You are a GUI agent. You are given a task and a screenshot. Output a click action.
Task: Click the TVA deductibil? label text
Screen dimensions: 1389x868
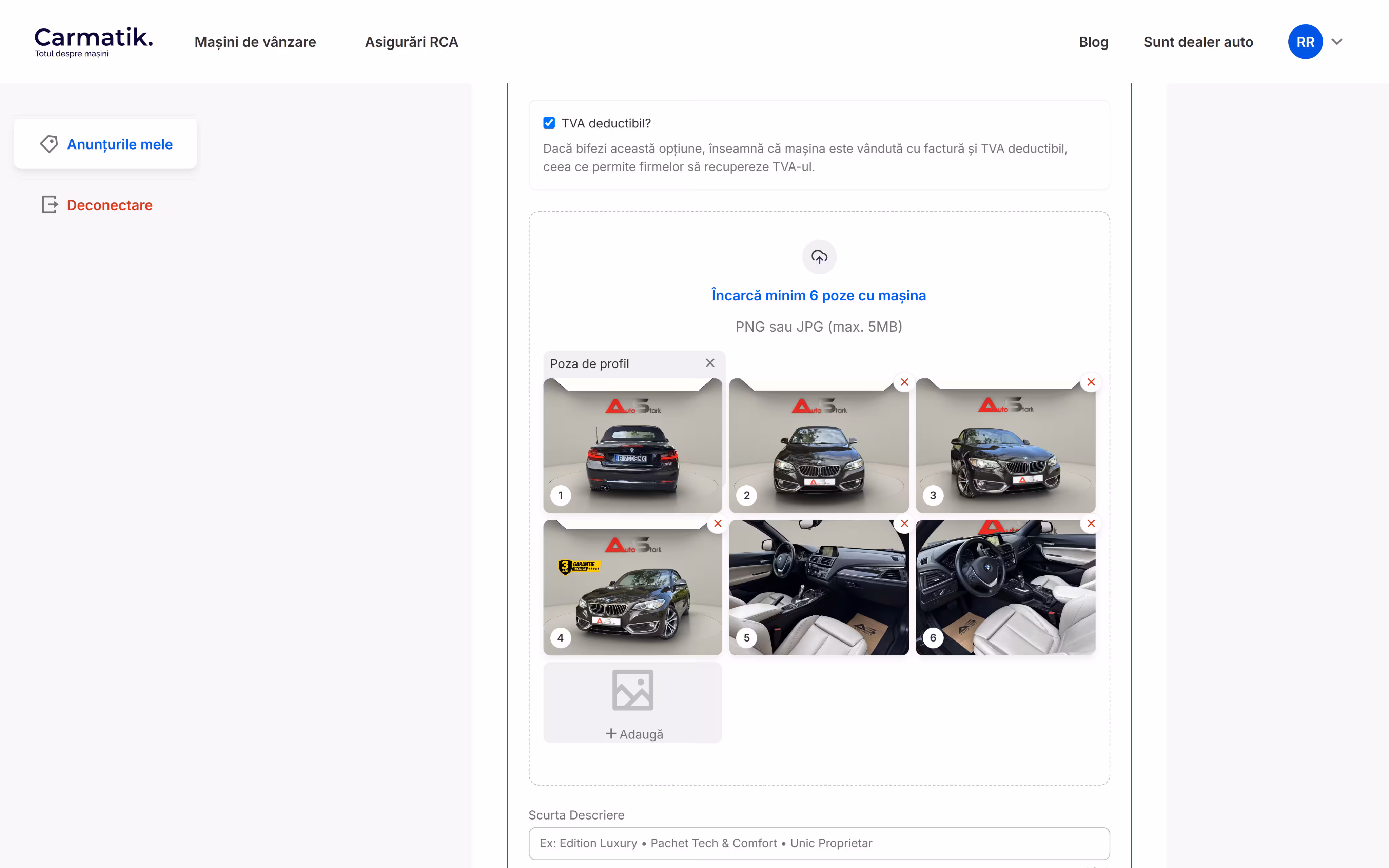click(606, 123)
